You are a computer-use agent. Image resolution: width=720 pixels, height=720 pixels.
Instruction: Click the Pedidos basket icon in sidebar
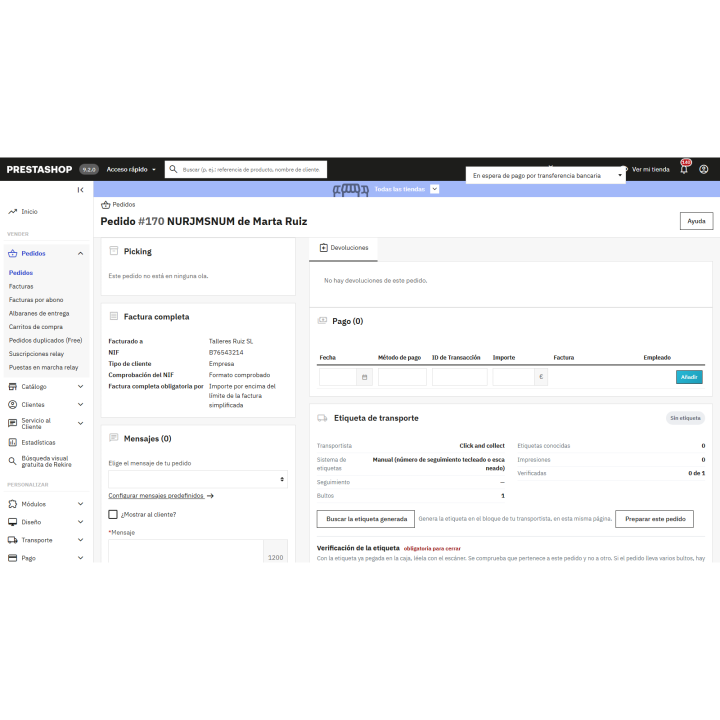(12, 253)
